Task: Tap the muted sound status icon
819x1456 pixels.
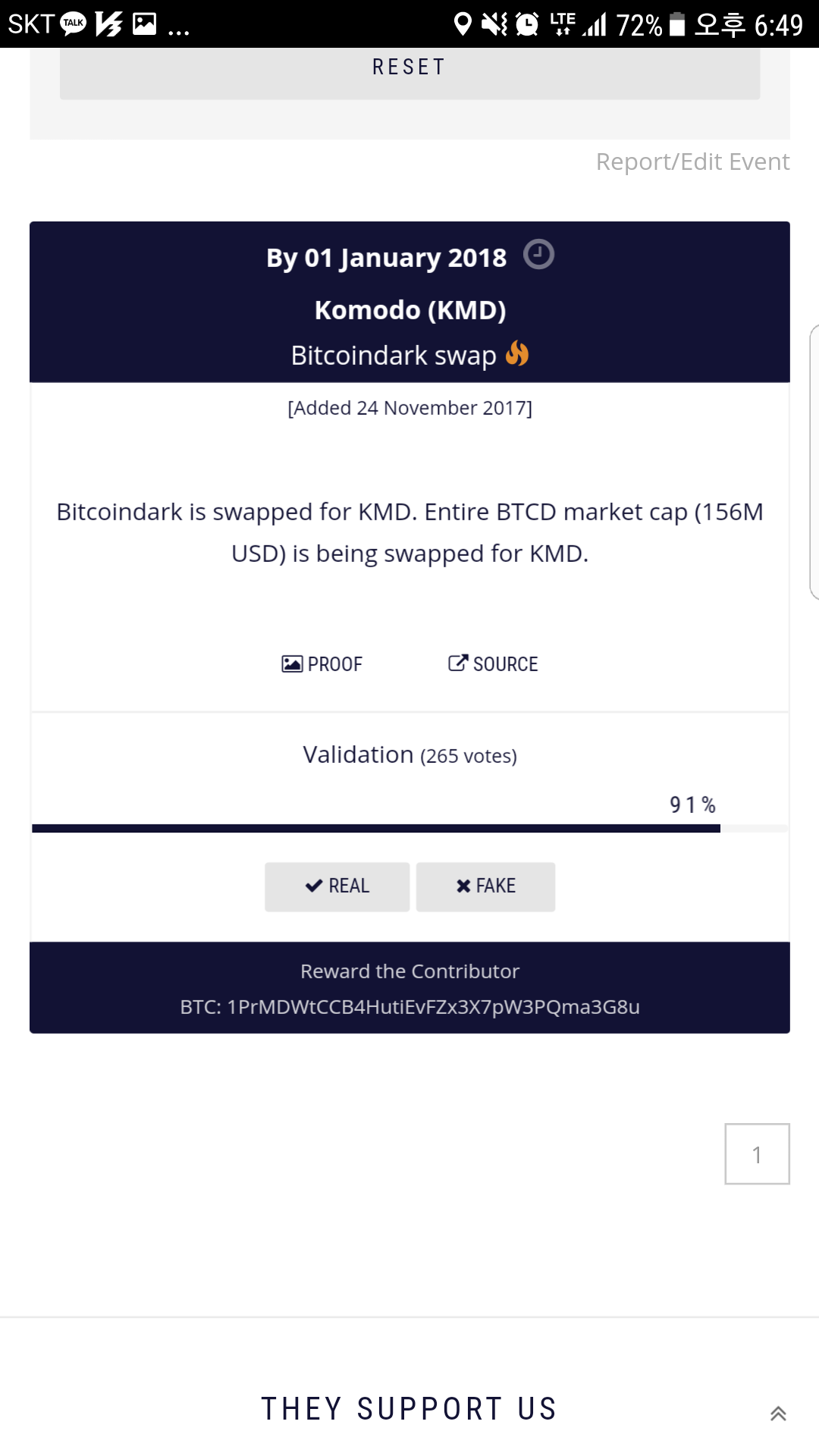Action: point(494,24)
